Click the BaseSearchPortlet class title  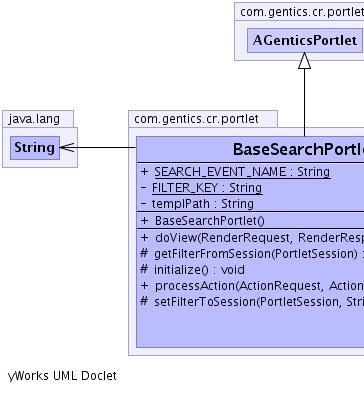coord(298,149)
